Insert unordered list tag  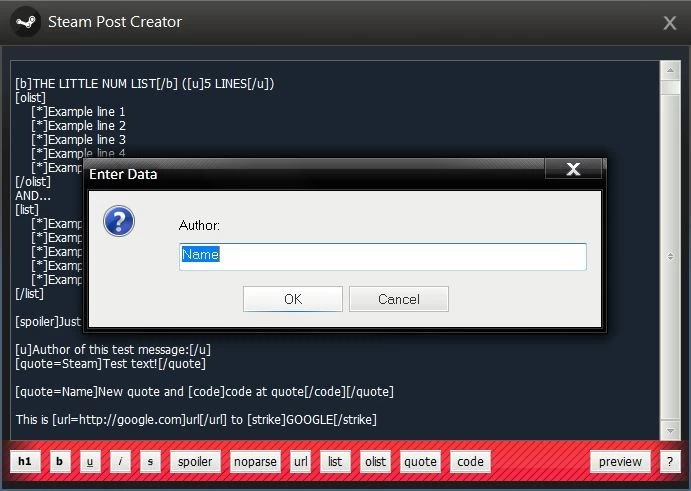point(335,461)
